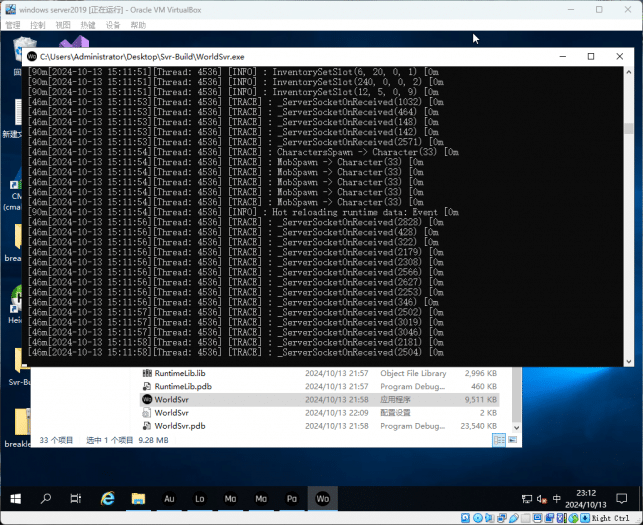Switch to the Pa taskbar window
Image resolution: width=643 pixels, height=525 pixels.
click(x=292, y=497)
